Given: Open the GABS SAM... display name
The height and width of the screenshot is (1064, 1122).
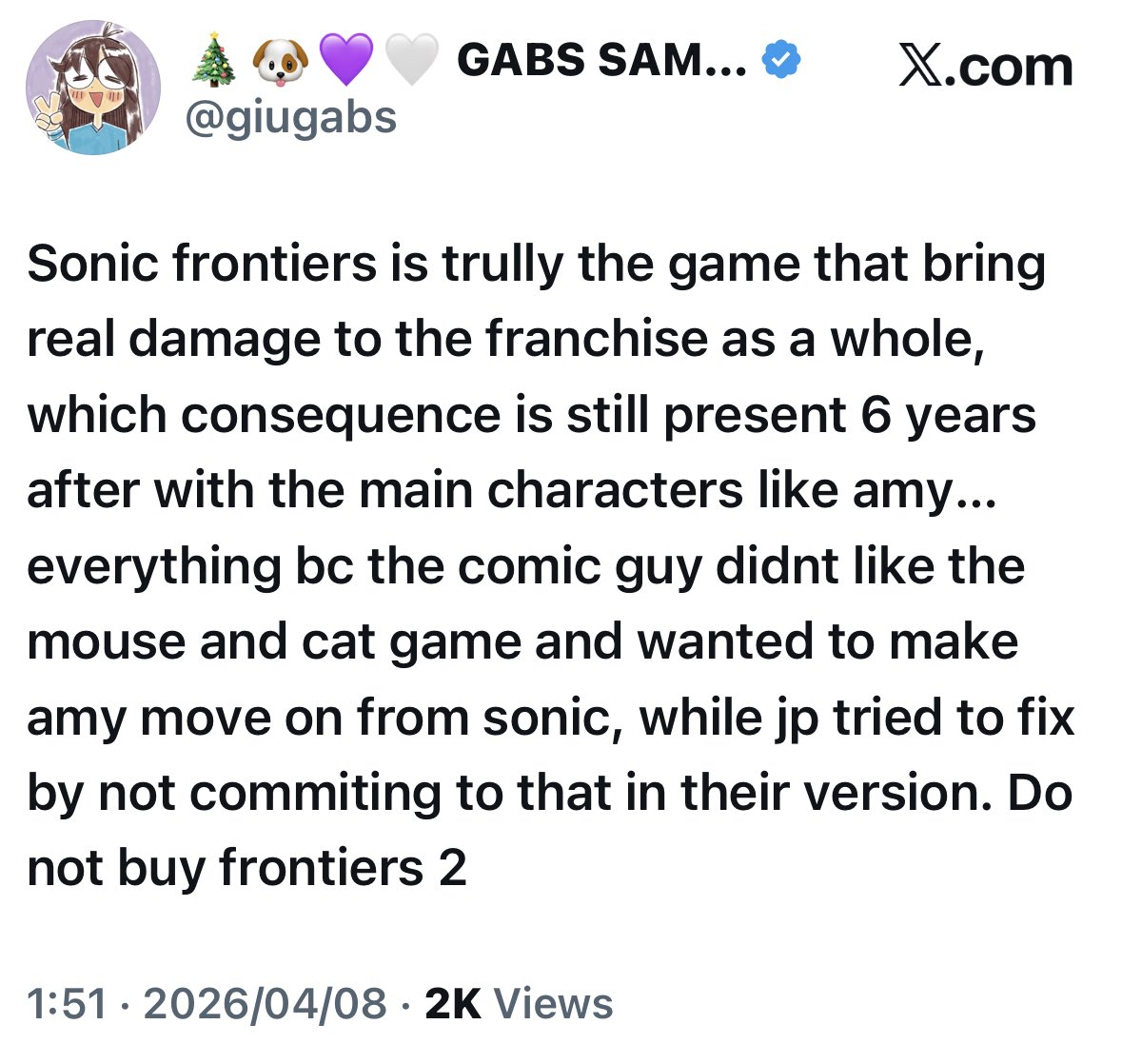Looking at the screenshot, I should click(601, 61).
